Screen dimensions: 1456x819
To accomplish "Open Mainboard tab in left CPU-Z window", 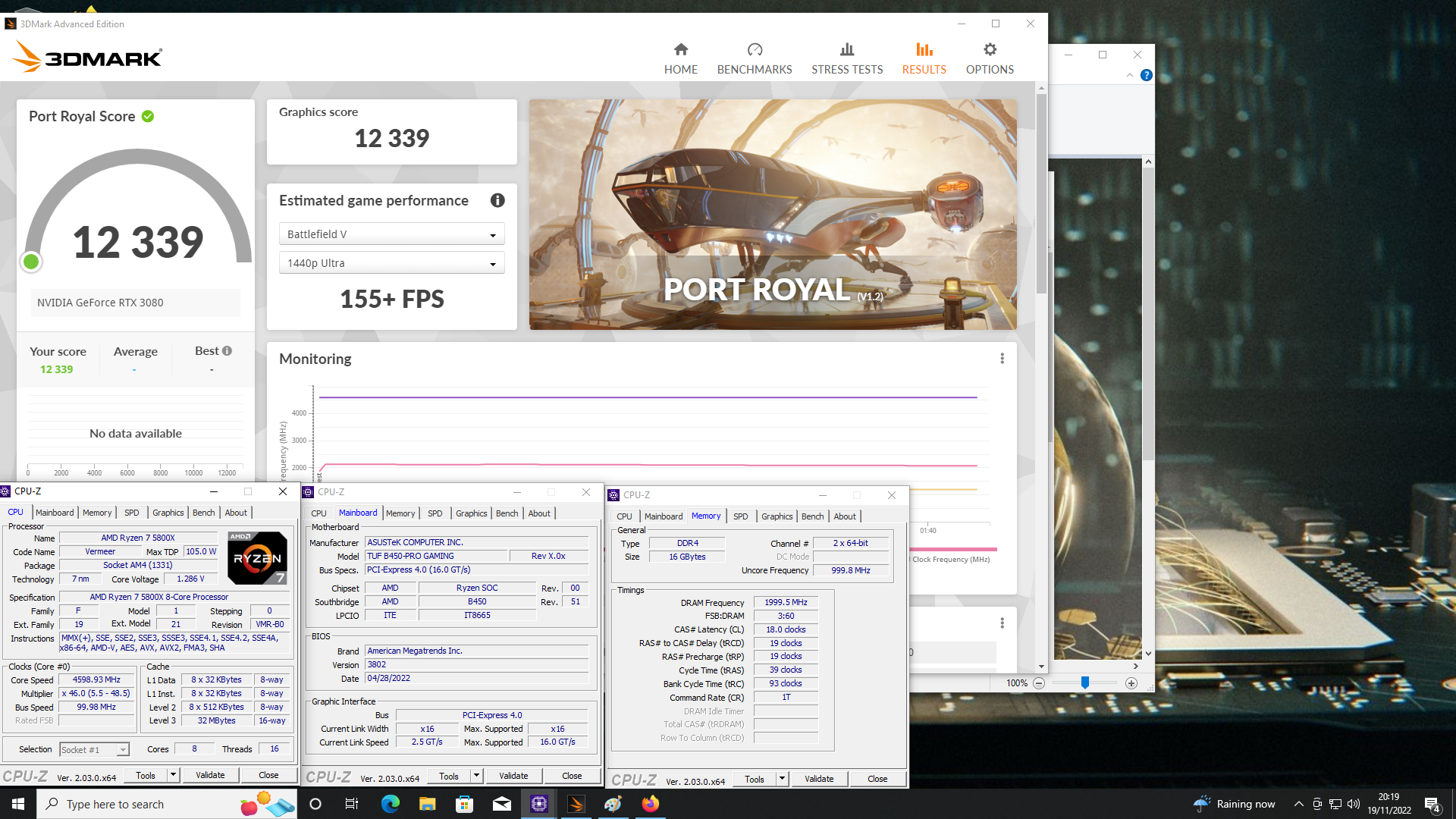I will click(55, 513).
